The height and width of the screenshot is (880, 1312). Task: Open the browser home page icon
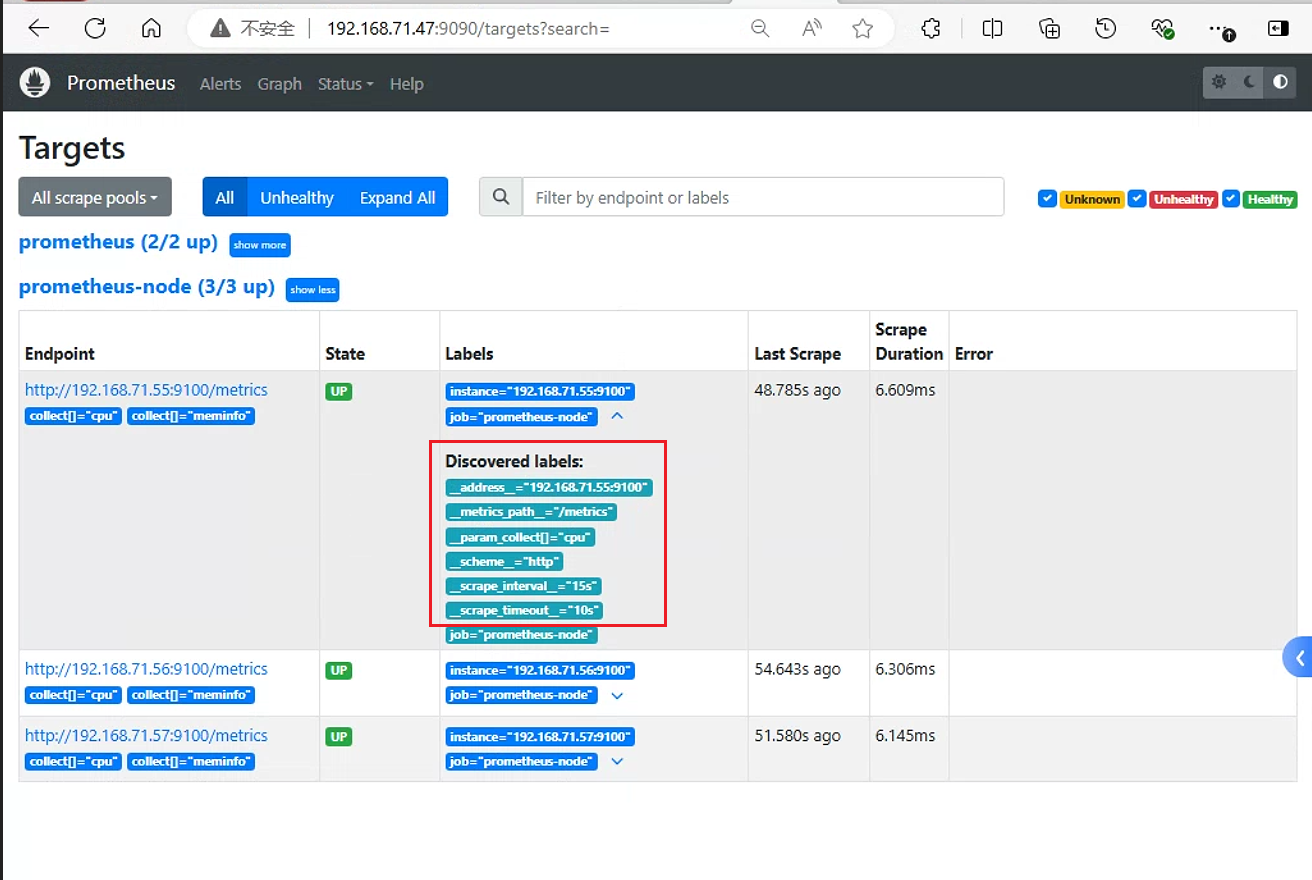point(151,28)
